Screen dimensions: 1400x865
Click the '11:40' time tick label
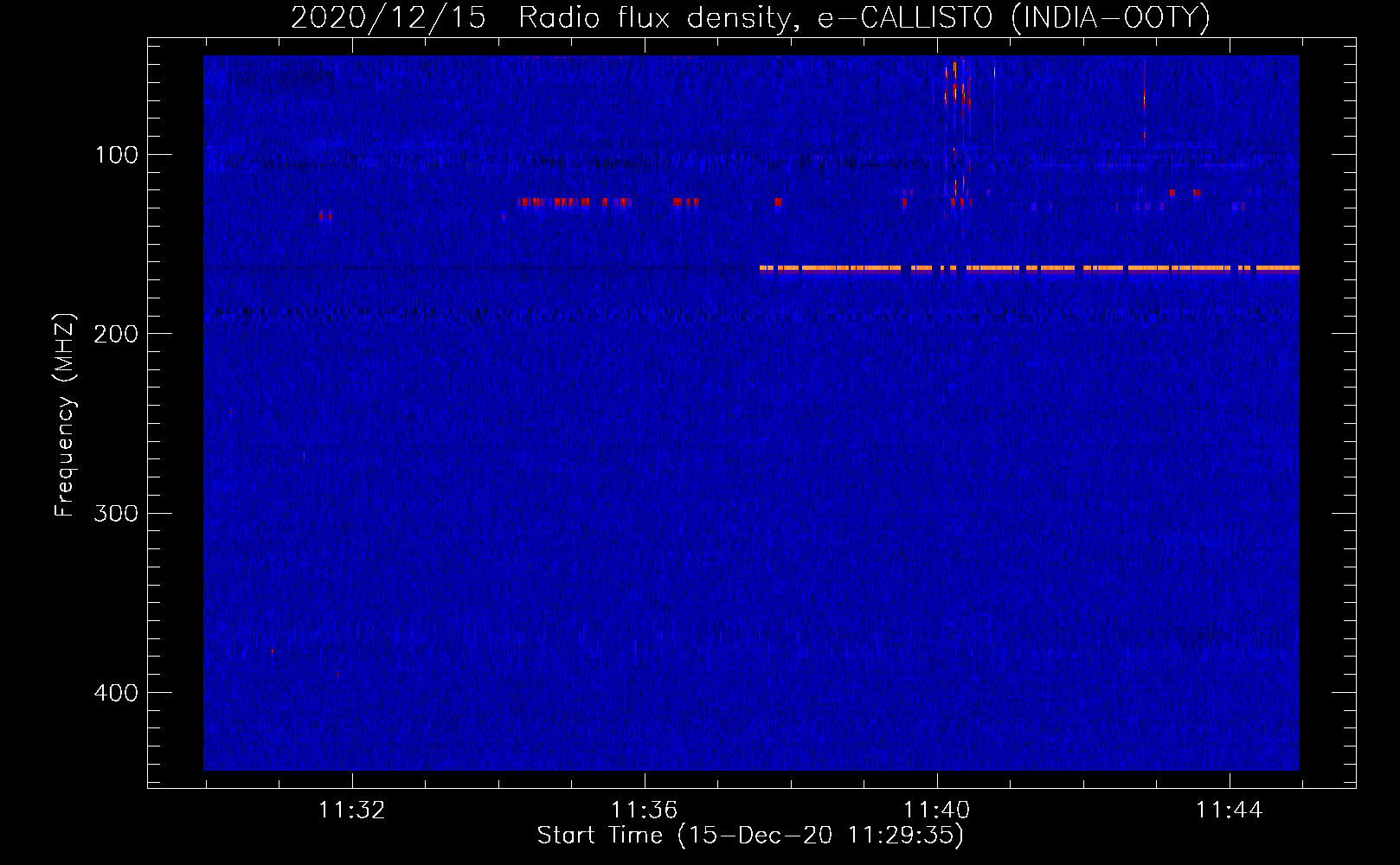point(936,811)
